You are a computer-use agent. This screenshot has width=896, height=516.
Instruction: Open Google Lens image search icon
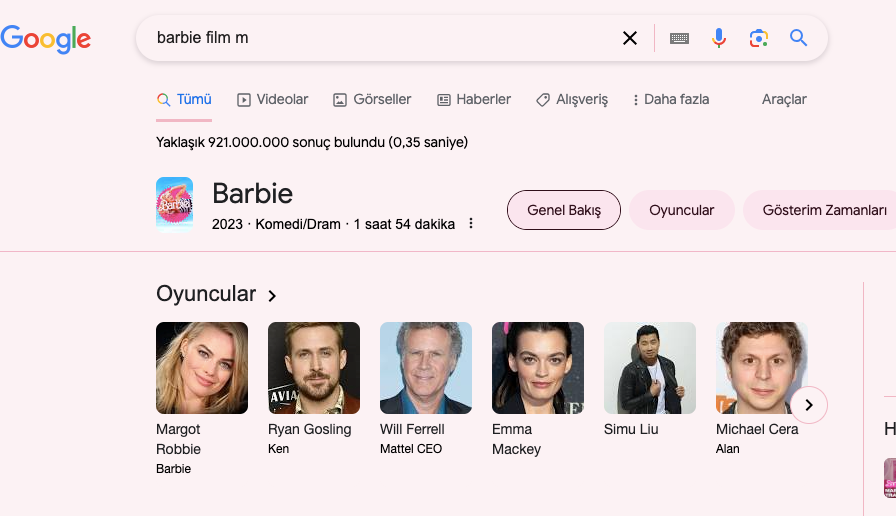click(x=758, y=38)
